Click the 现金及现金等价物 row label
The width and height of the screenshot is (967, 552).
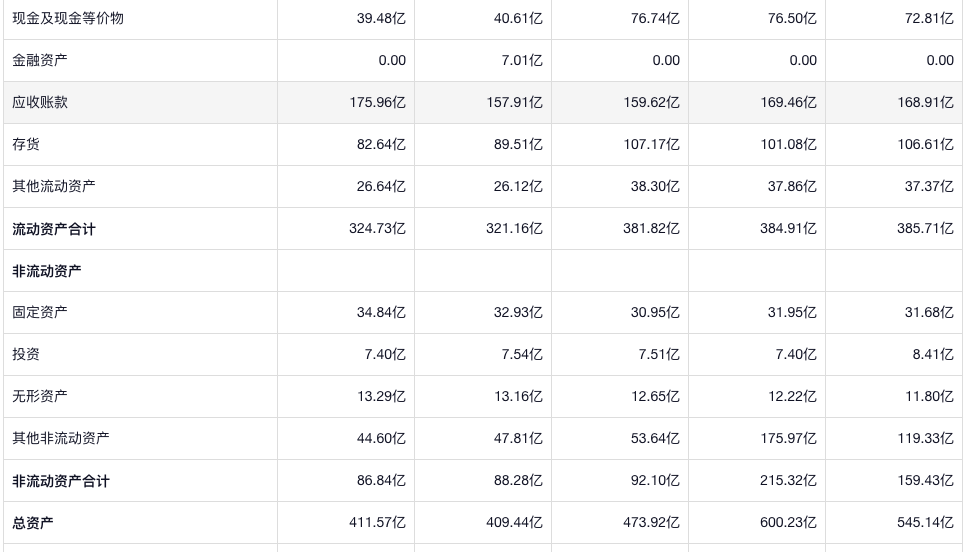coord(68,18)
